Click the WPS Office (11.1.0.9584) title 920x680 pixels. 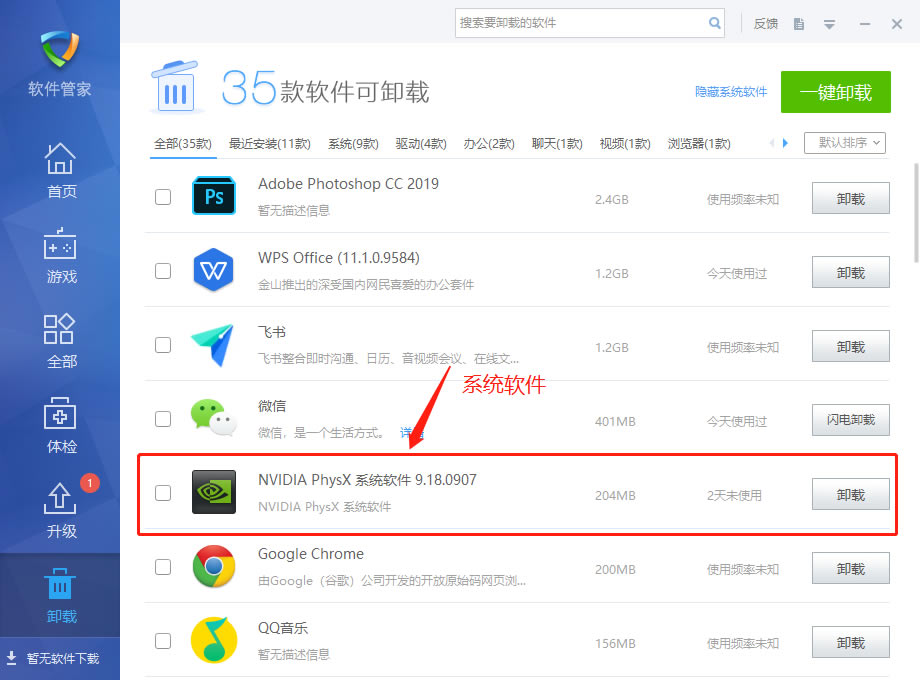339,258
